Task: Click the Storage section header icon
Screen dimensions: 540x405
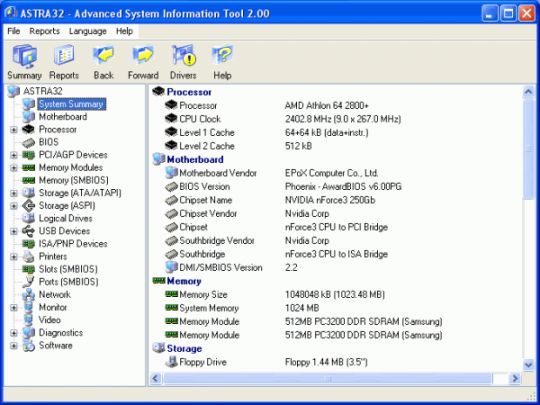Action: click(158, 348)
